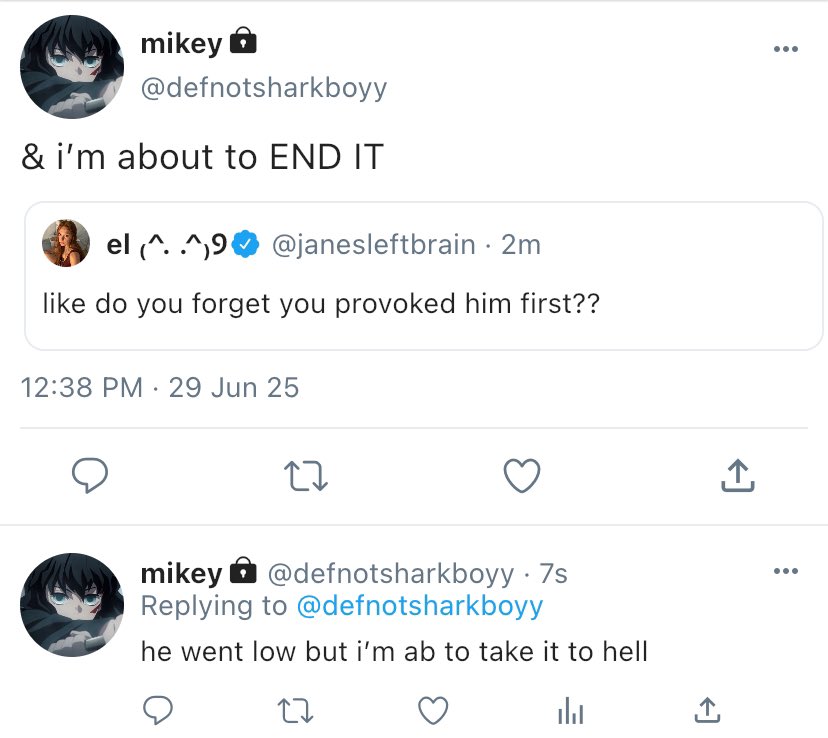828x738 pixels.
Task: Open mikey's avatar on the reply tweet
Action: [72, 606]
